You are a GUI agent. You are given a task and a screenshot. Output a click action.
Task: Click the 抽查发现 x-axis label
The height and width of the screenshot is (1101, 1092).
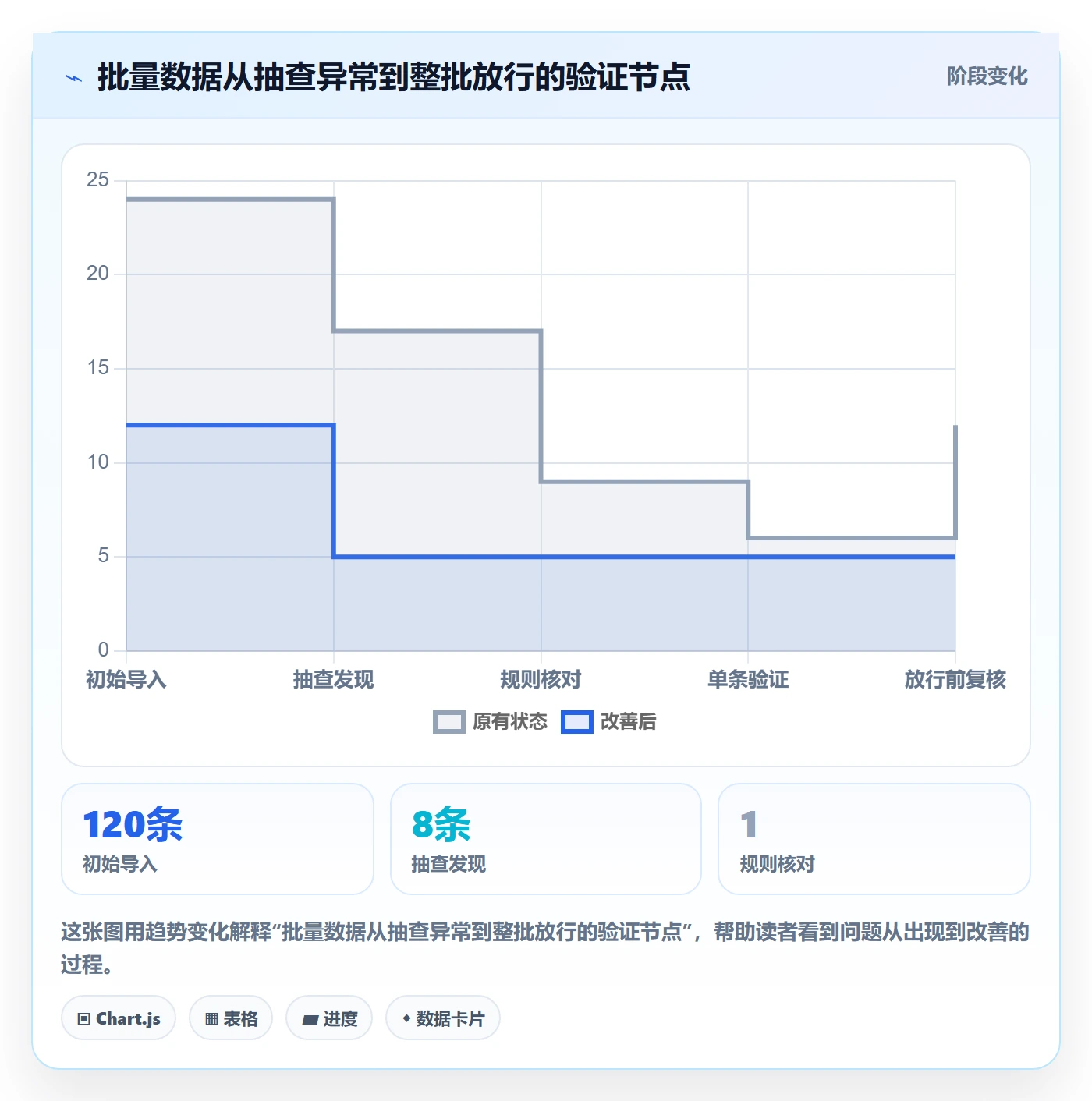pyautogui.click(x=334, y=680)
